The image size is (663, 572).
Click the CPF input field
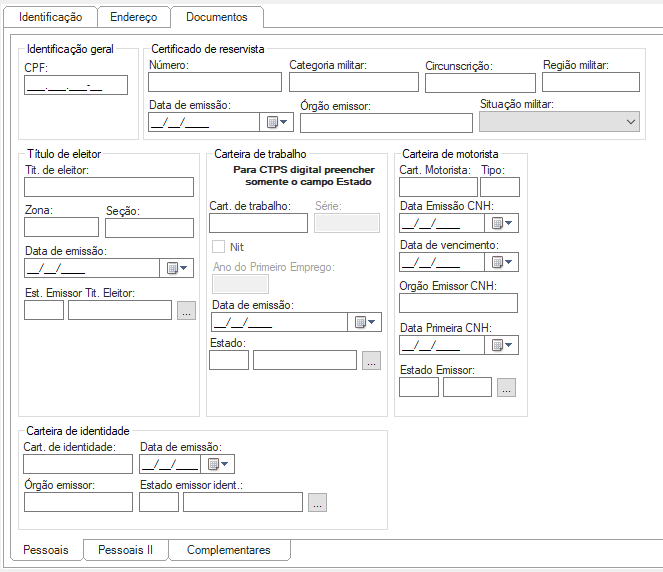pyautogui.click(x=76, y=86)
